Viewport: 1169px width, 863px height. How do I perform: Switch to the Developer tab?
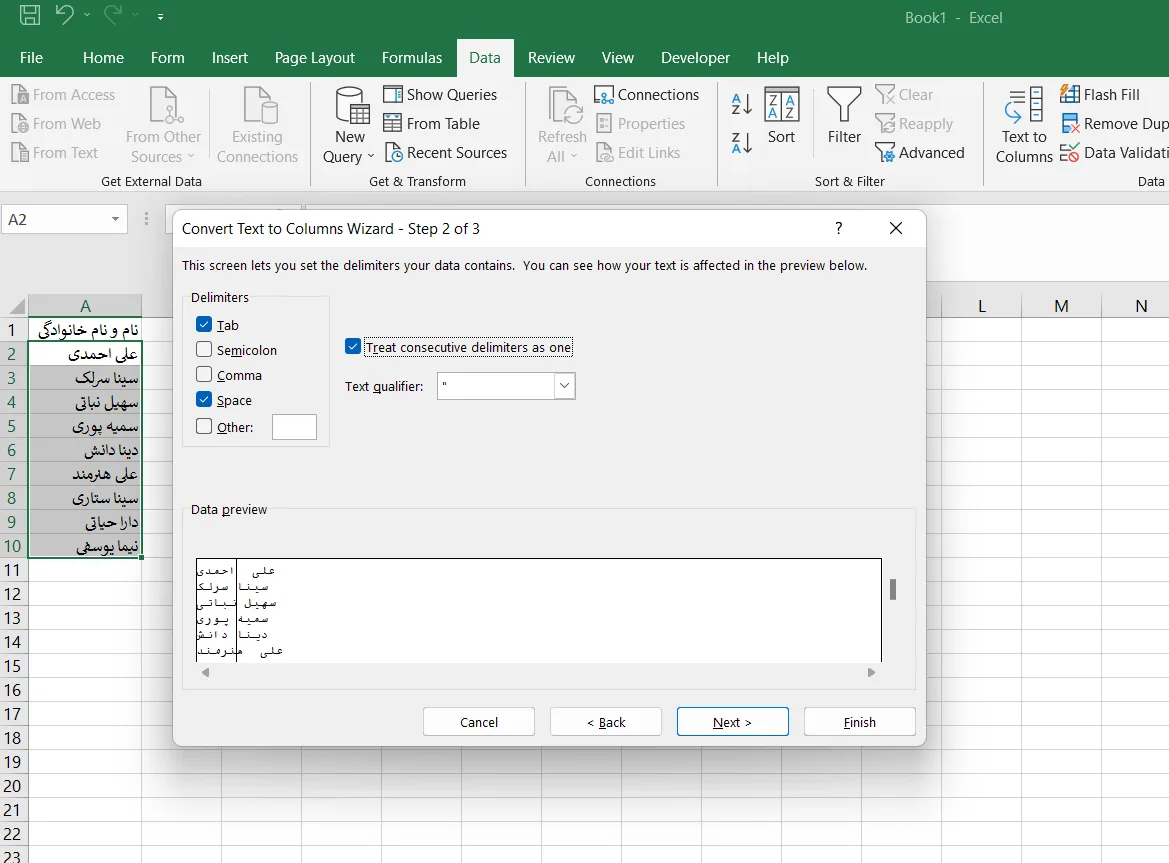pos(695,57)
